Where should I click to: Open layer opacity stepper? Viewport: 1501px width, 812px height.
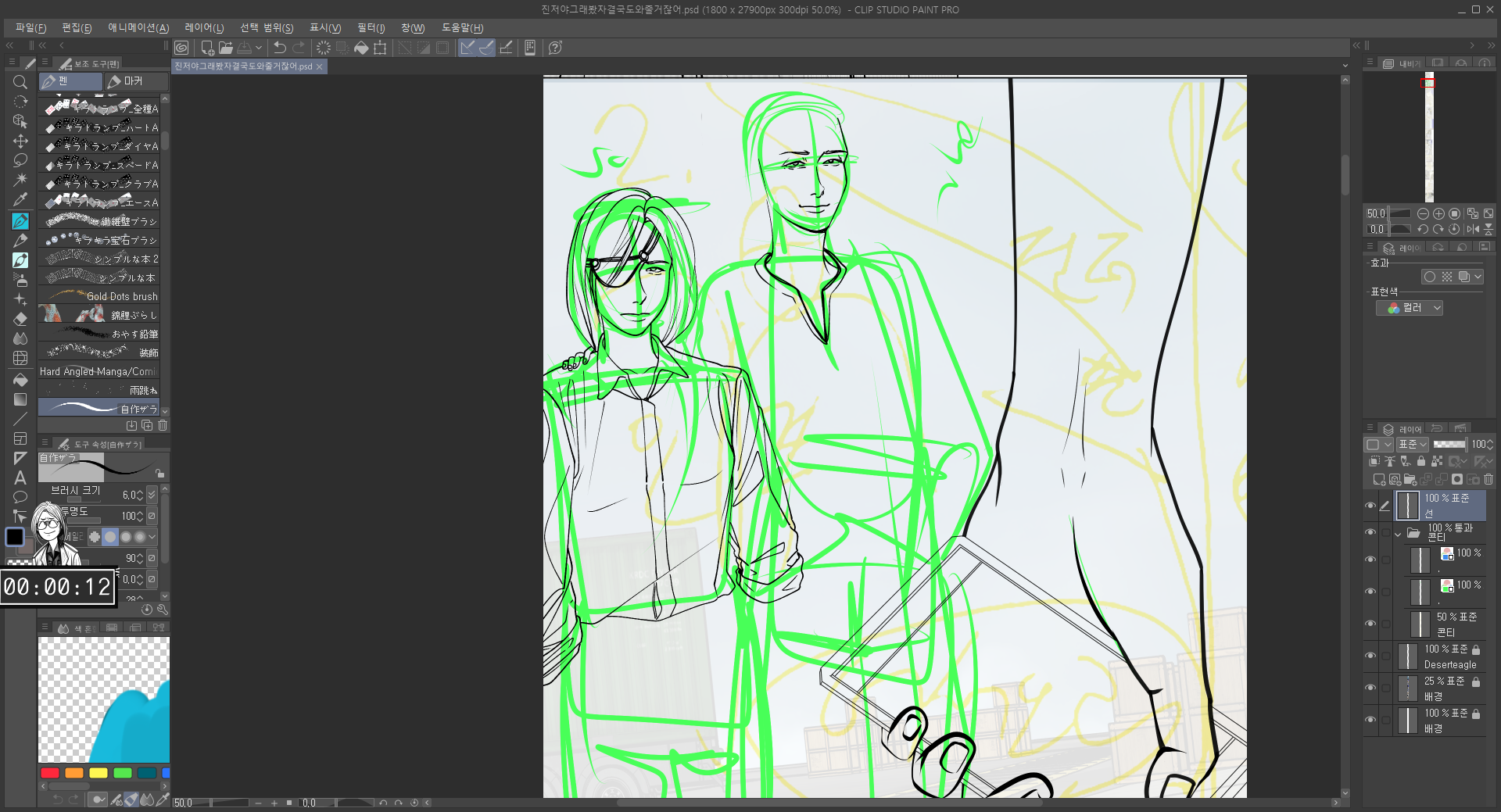1491,445
